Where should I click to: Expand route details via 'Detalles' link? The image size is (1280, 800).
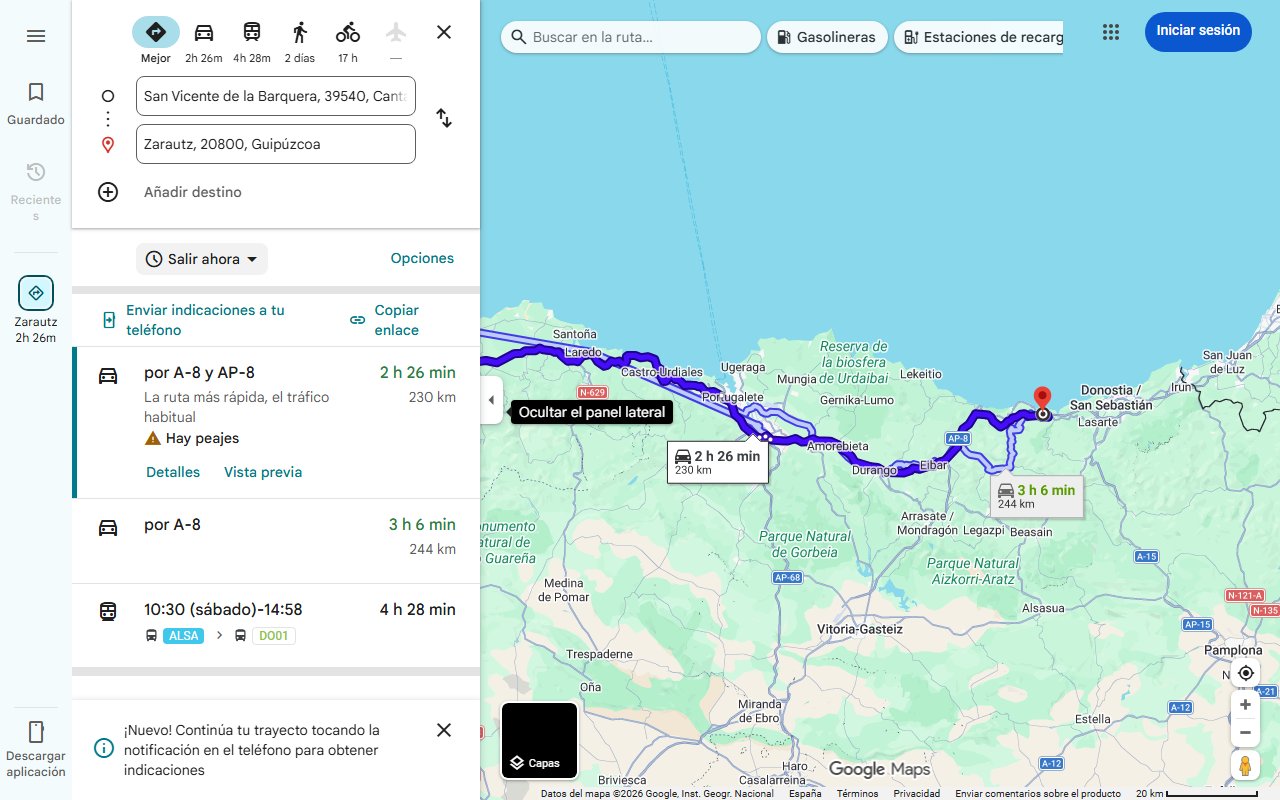(x=172, y=471)
